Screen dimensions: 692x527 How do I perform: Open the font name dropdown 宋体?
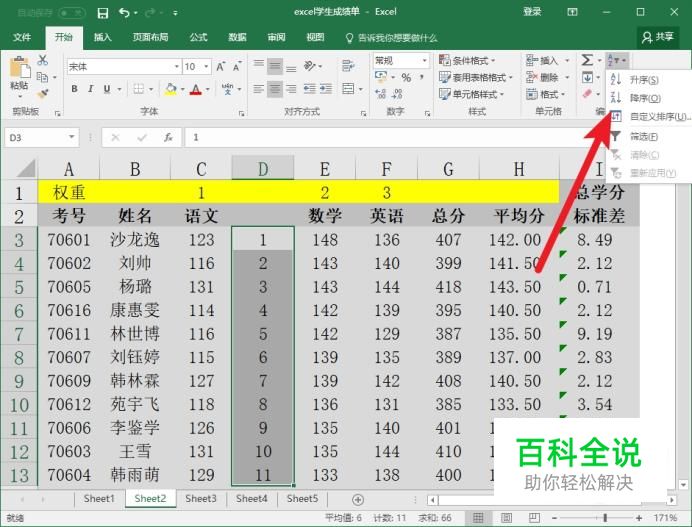[x=177, y=67]
